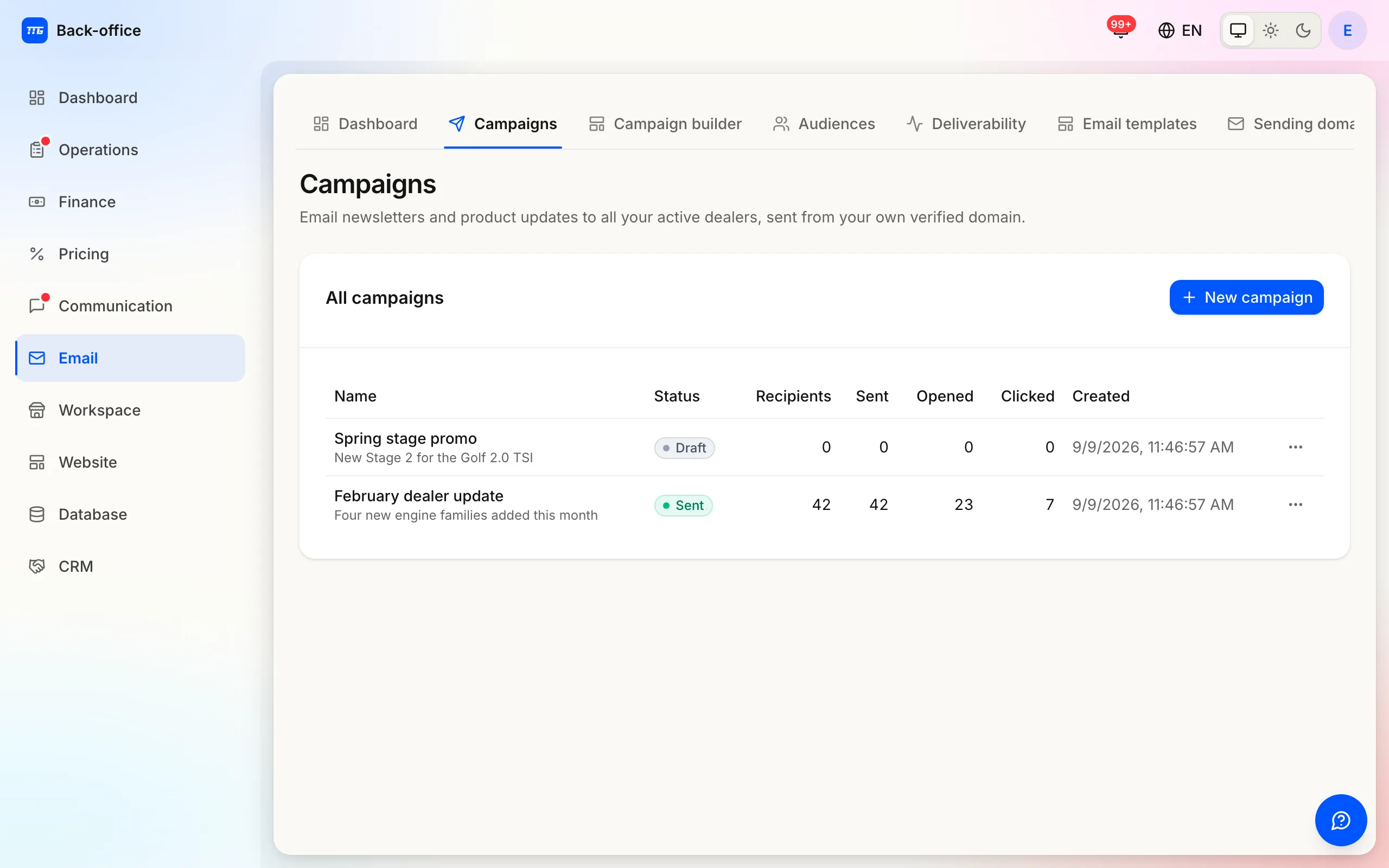Open Dashboard in the left sidebar
Screen dimensions: 1389x868
130,98
